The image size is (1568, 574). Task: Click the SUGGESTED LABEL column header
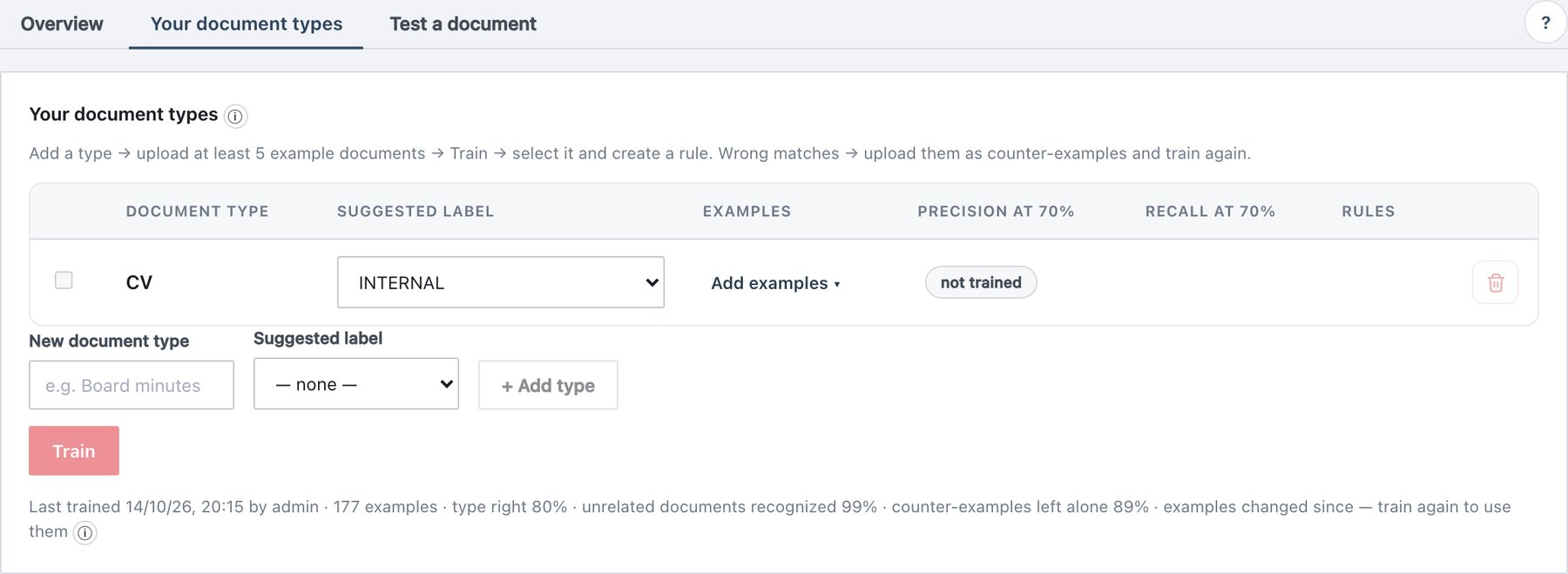[416, 211]
